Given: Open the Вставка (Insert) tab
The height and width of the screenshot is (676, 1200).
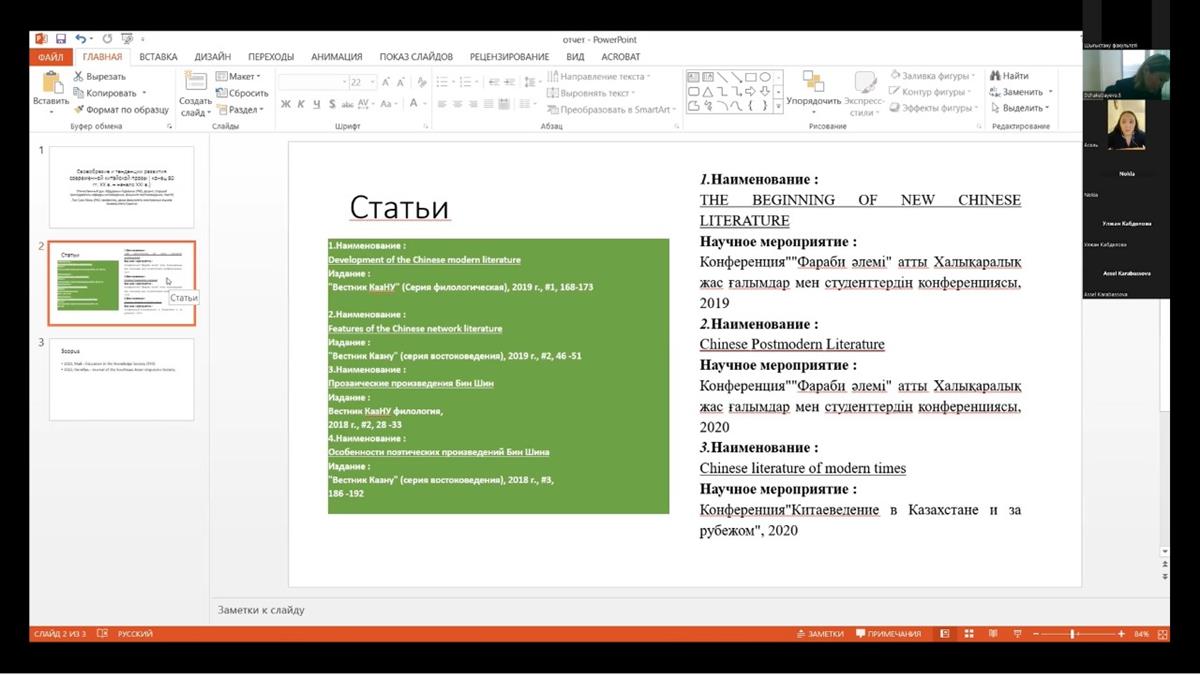Looking at the screenshot, I should click(158, 57).
